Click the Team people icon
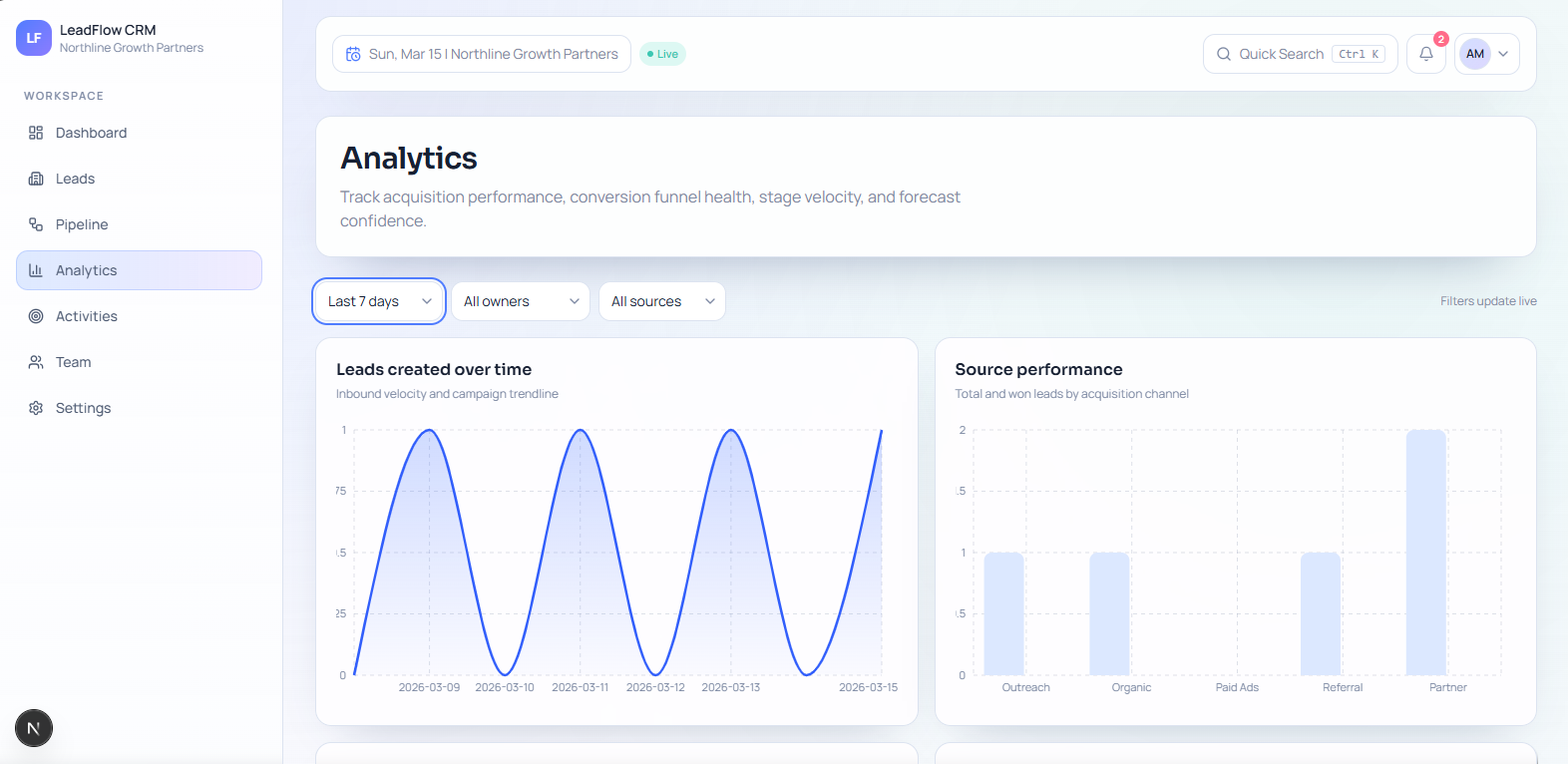This screenshot has width=1568, height=764. (36, 362)
